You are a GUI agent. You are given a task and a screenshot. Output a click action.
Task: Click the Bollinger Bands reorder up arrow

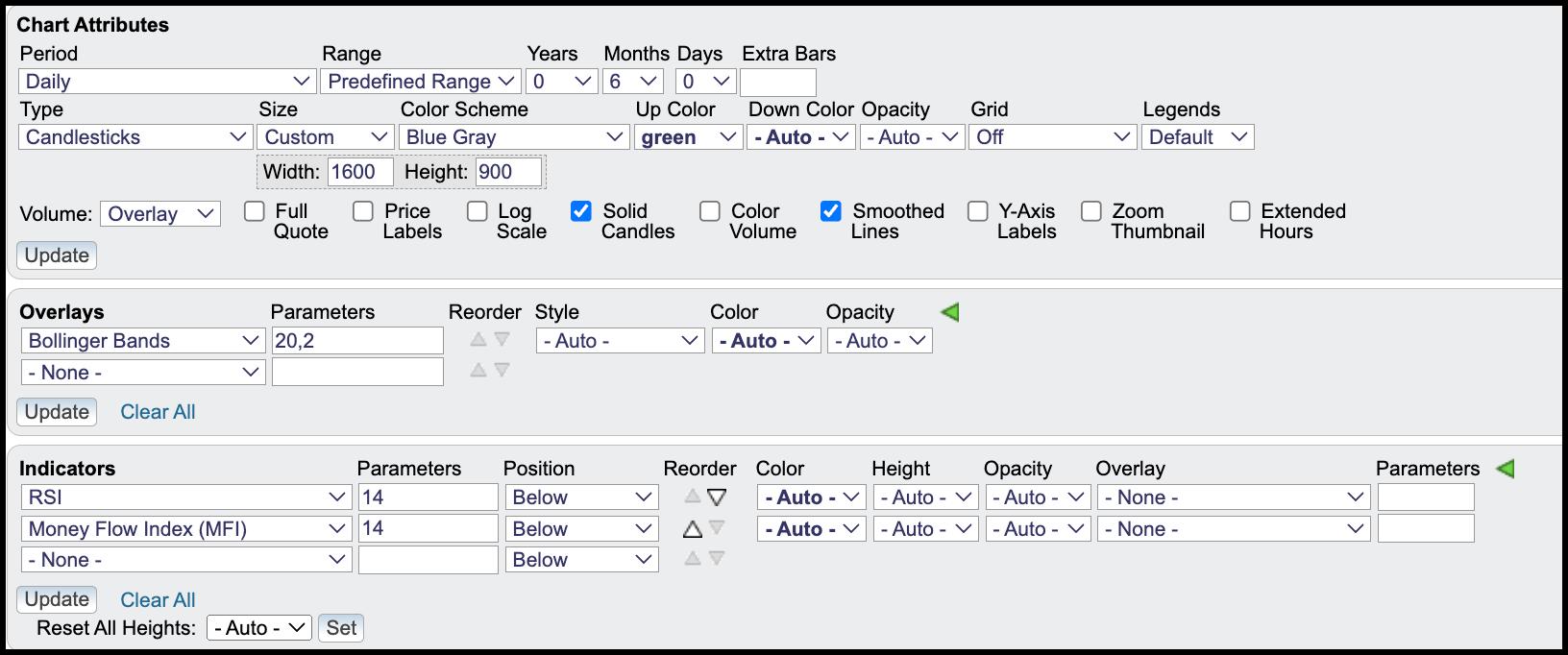(478, 340)
